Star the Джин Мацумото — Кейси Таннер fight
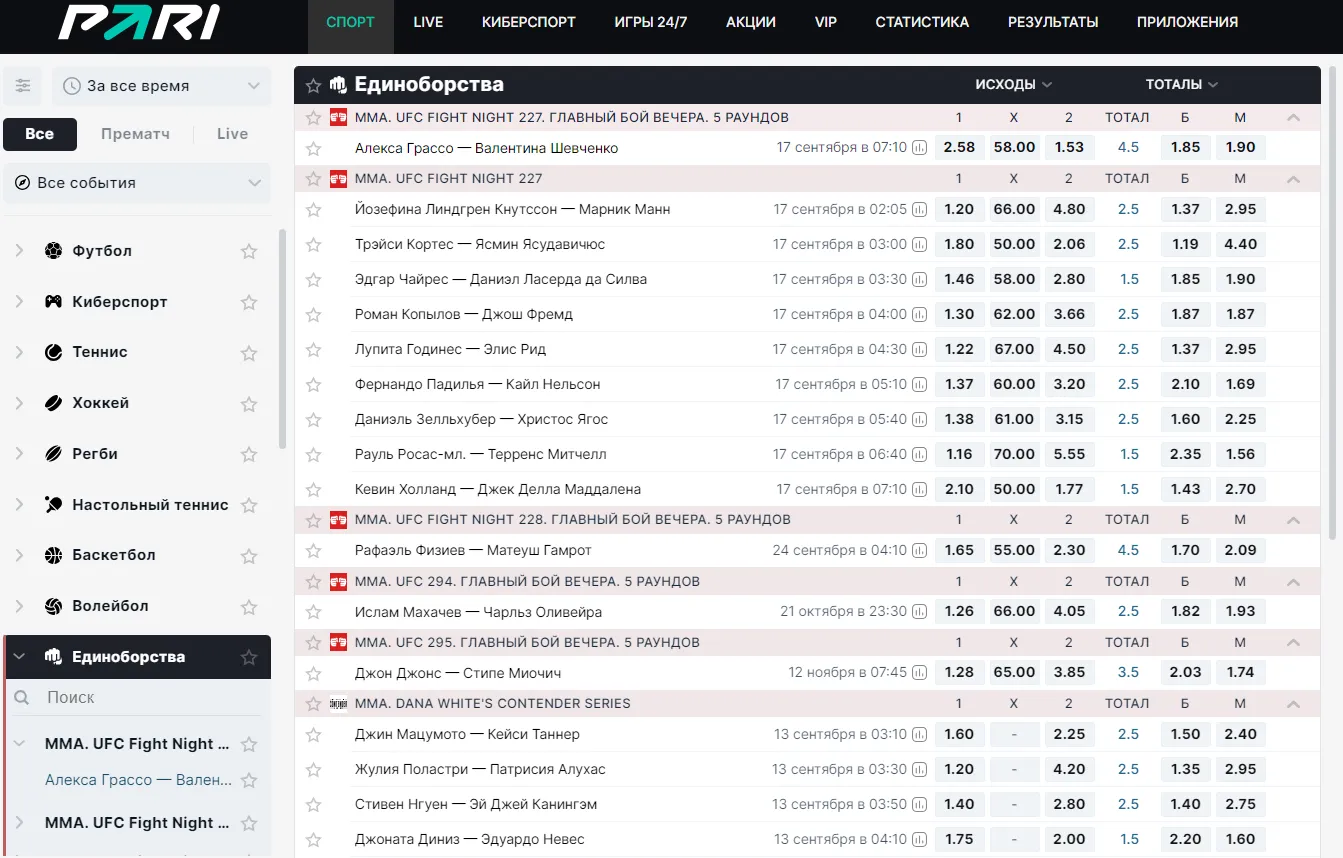 pyautogui.click(x=314, y=734)
